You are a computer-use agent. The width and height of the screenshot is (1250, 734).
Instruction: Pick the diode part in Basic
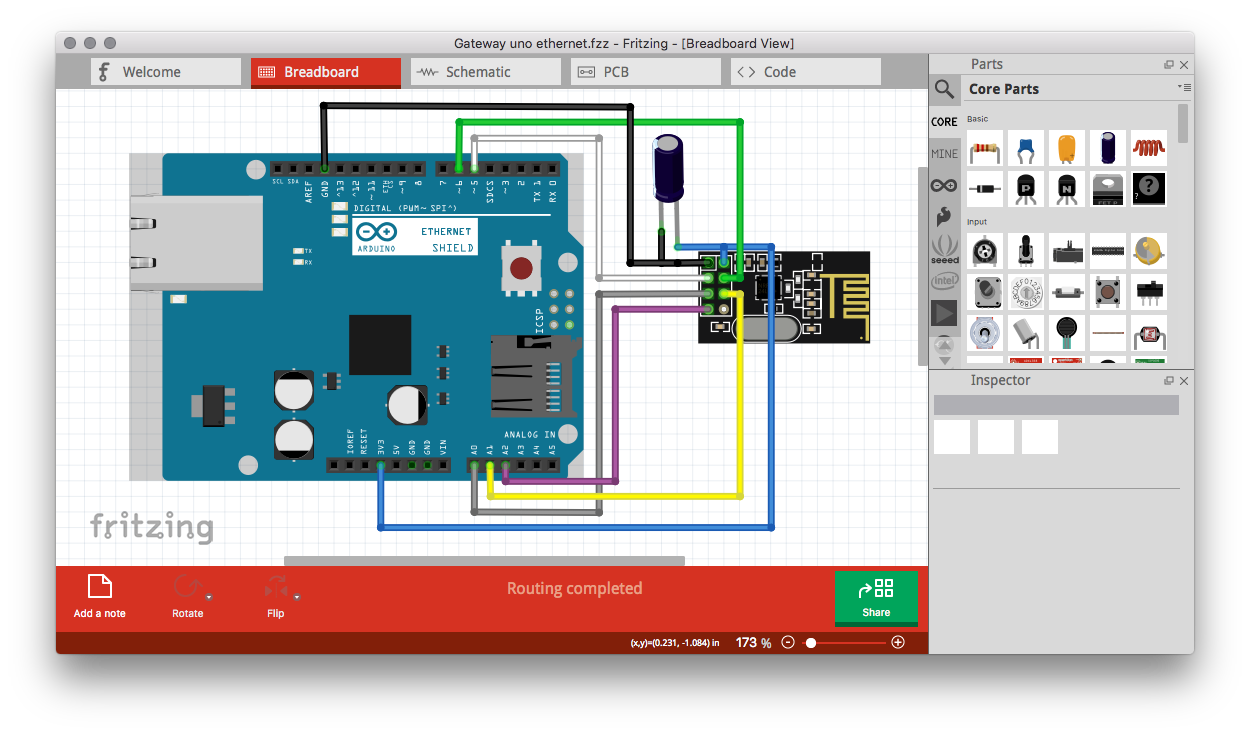point(985,189)
